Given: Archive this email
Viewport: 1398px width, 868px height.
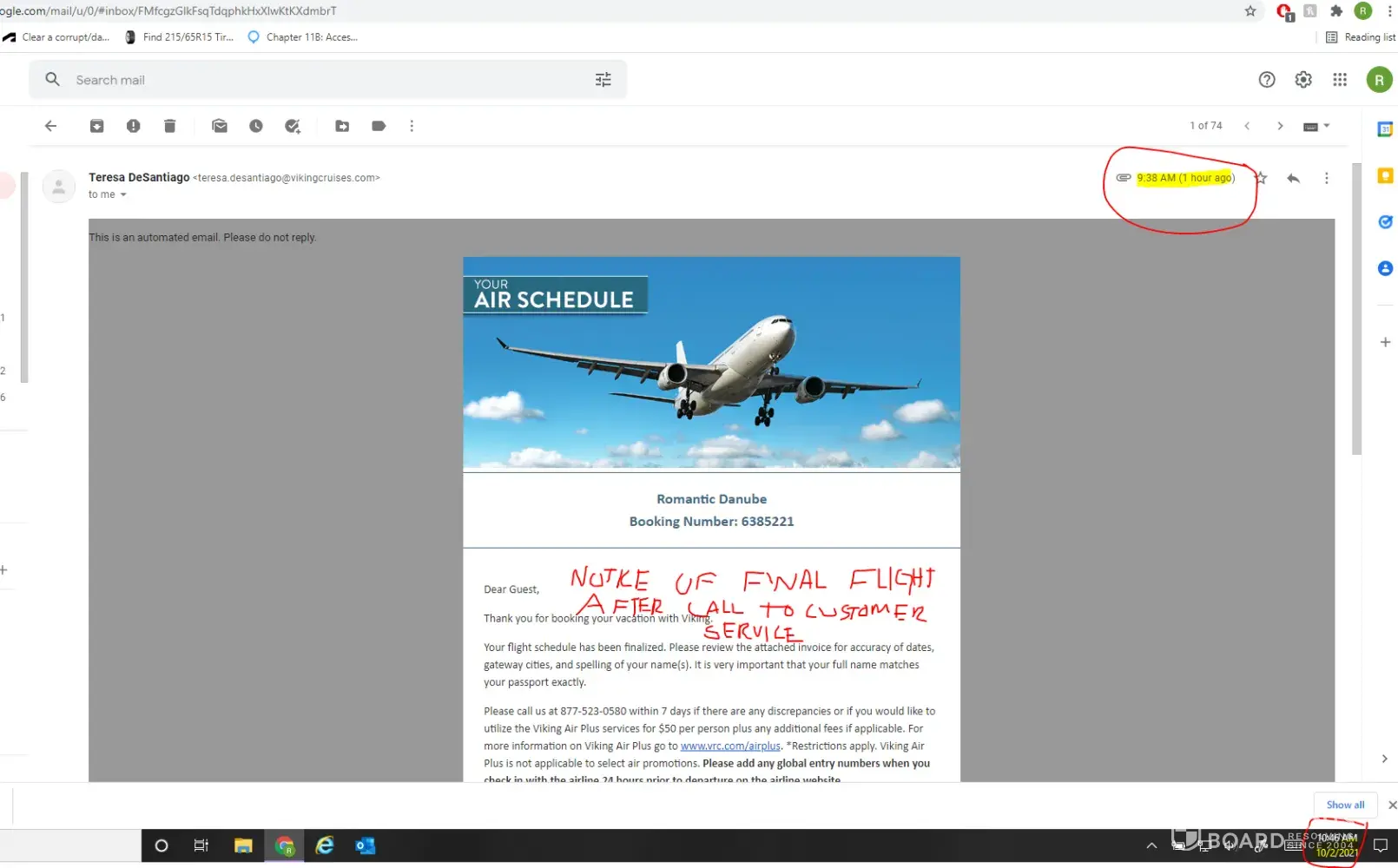Looking at the screenshot, I should coord(96,126).
